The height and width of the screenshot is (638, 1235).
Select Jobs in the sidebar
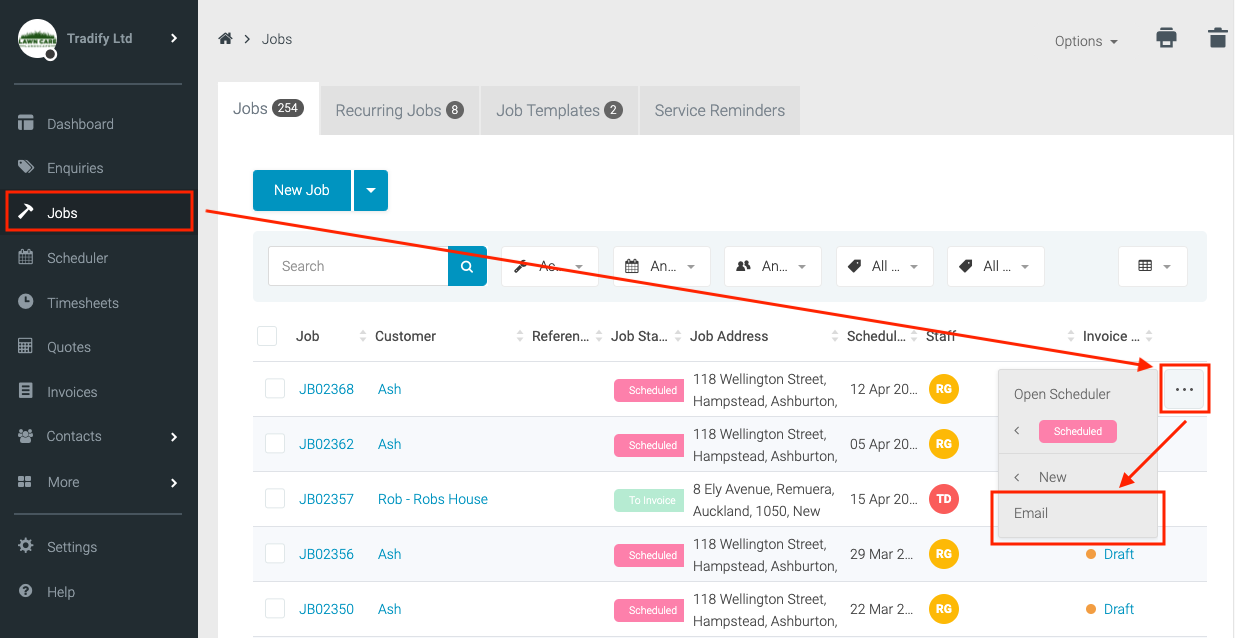[98, 212]
